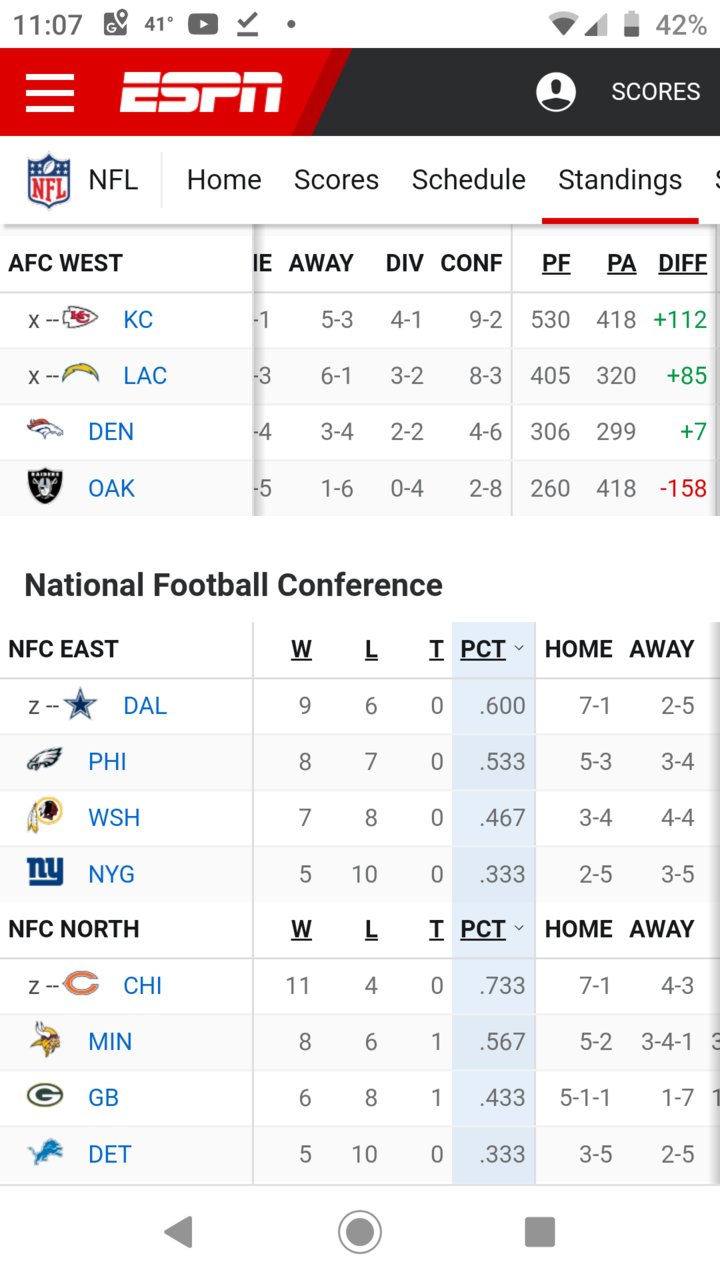720x1280 pixels.
Task: Tap the Oakland Raiders logo
Action: point(45,487)
